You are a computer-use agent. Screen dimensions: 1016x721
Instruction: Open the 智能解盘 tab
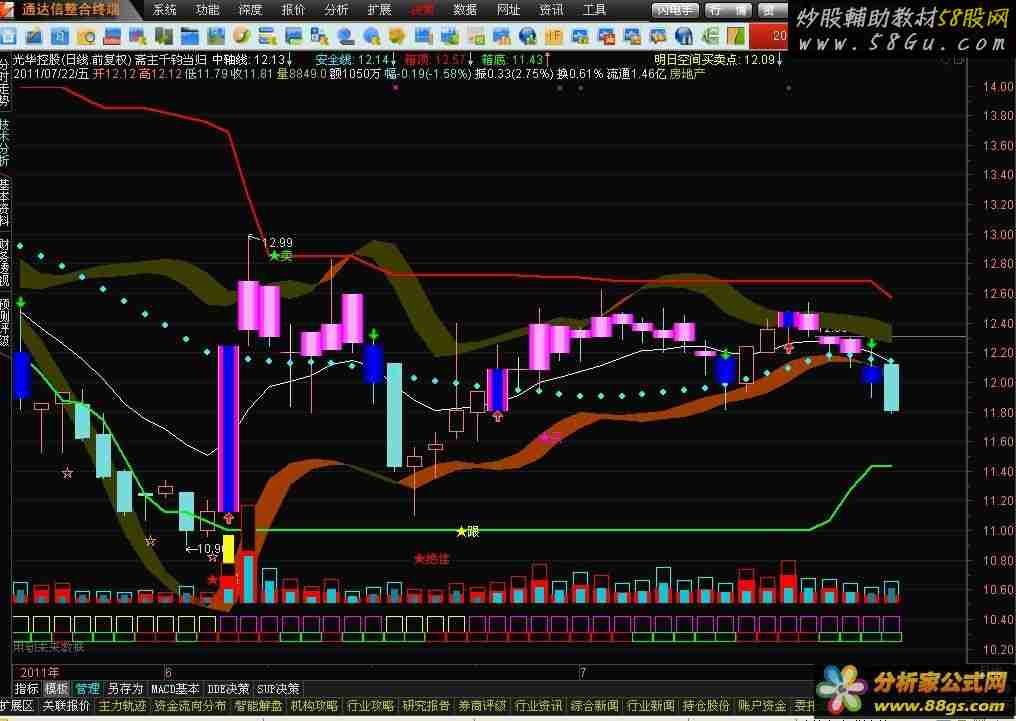tap(259, 705)
